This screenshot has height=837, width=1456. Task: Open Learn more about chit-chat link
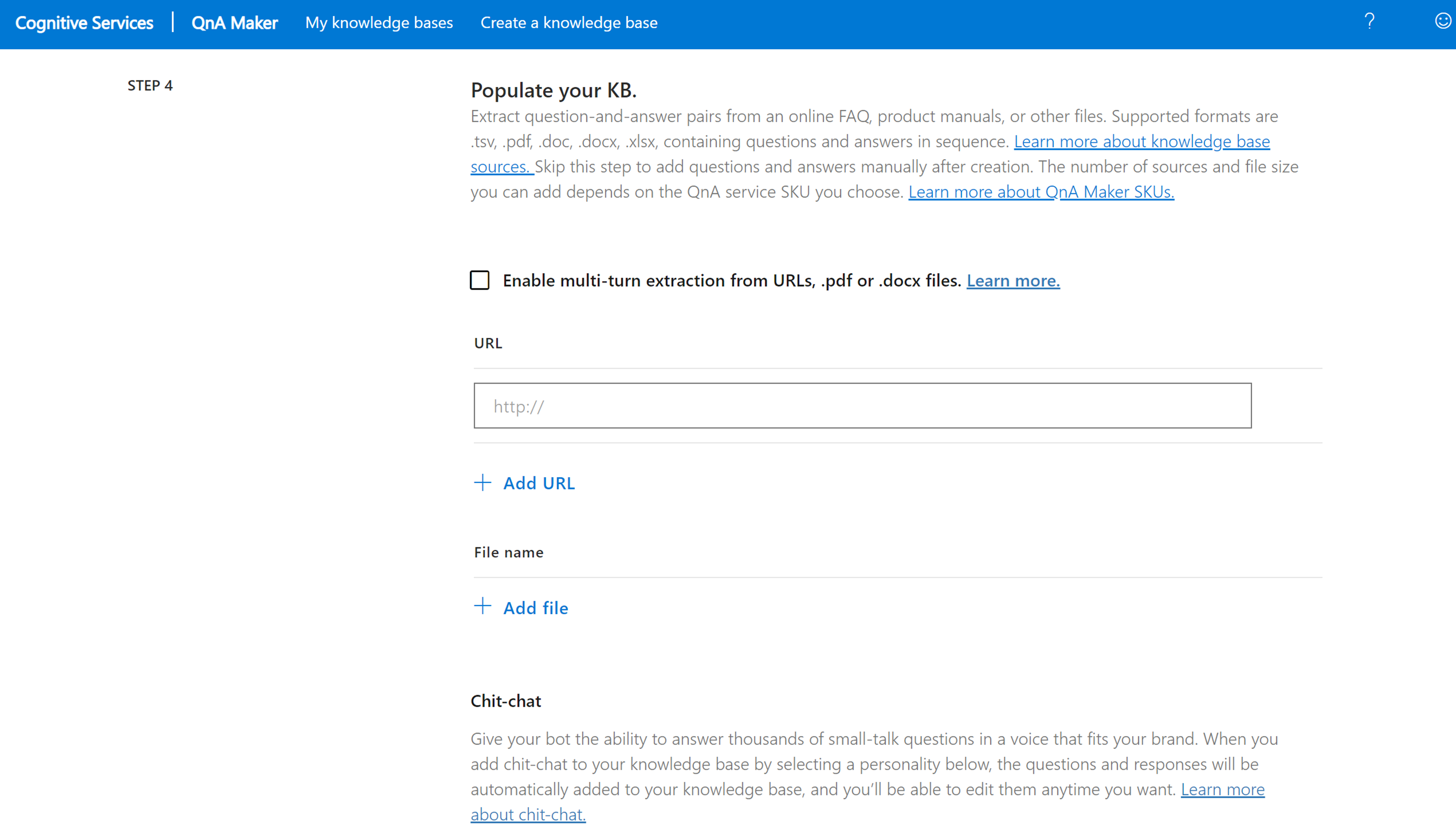pyautogui.click(x=1223, y=789)
